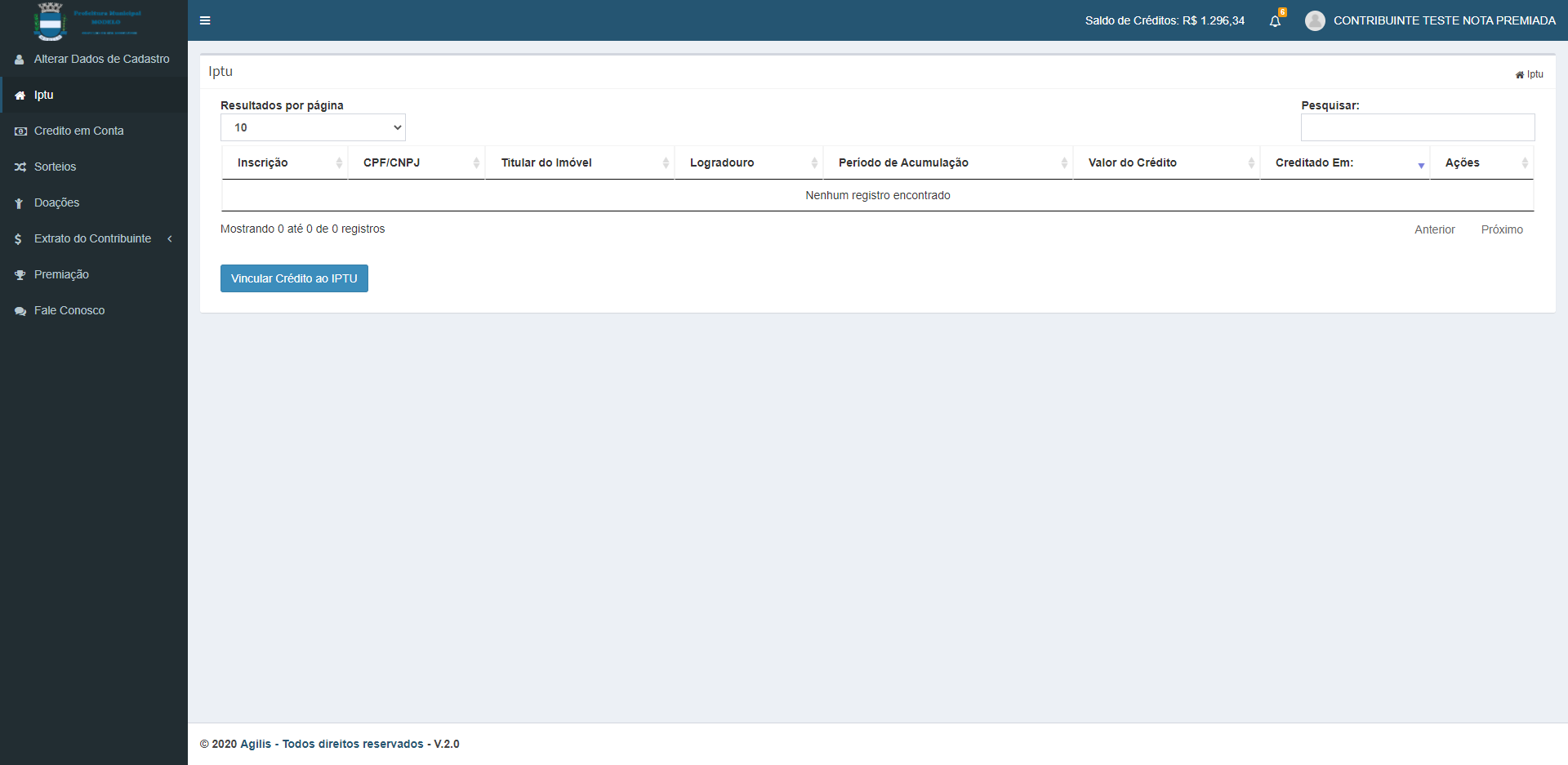Focus the Pesquisar search field
The width and height of the screenshot is (1568, 765).
pyautogui.click(x=1417, y=127)
